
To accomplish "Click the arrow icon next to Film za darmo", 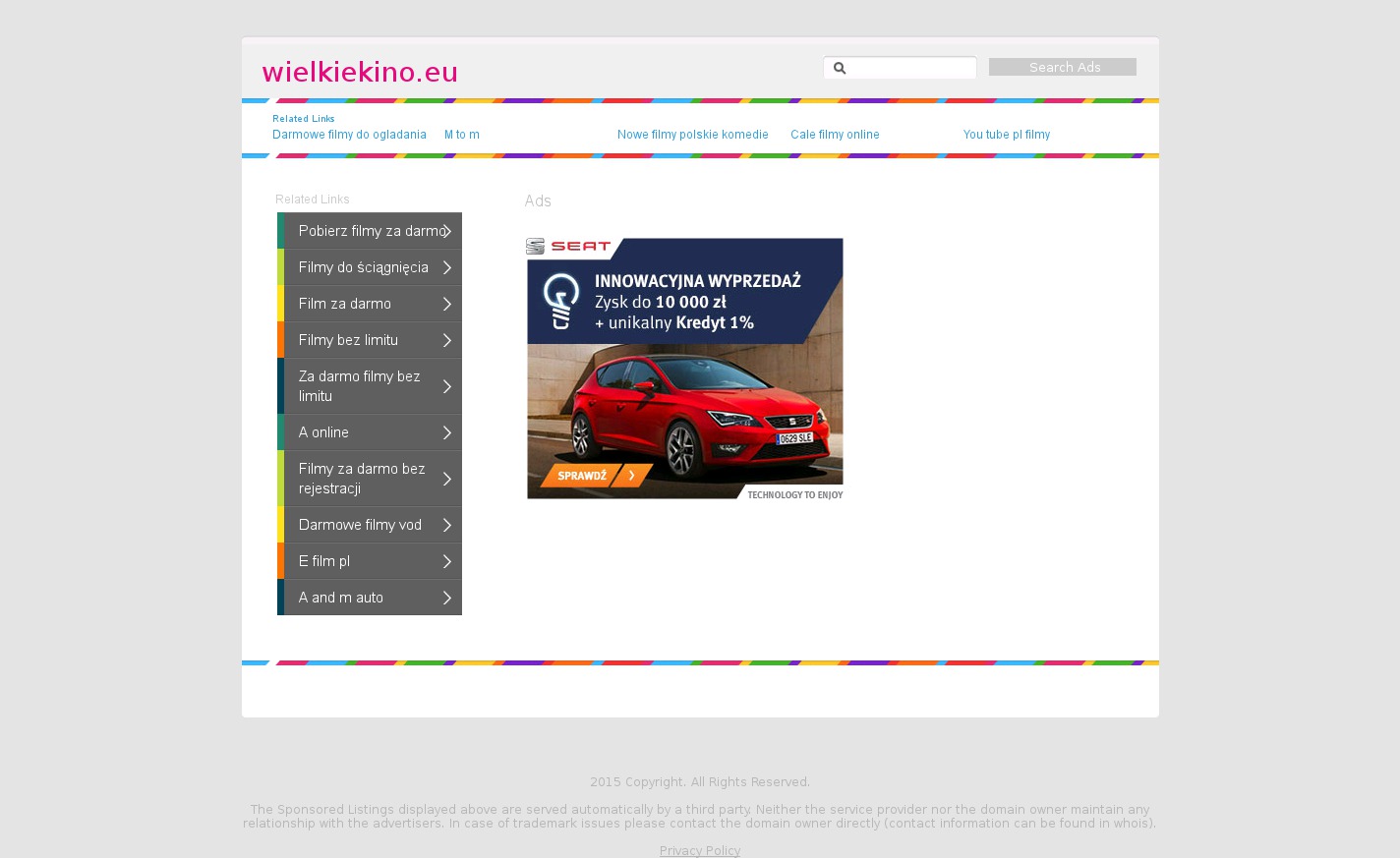I will pyautogui.click(x=447, y=304).
